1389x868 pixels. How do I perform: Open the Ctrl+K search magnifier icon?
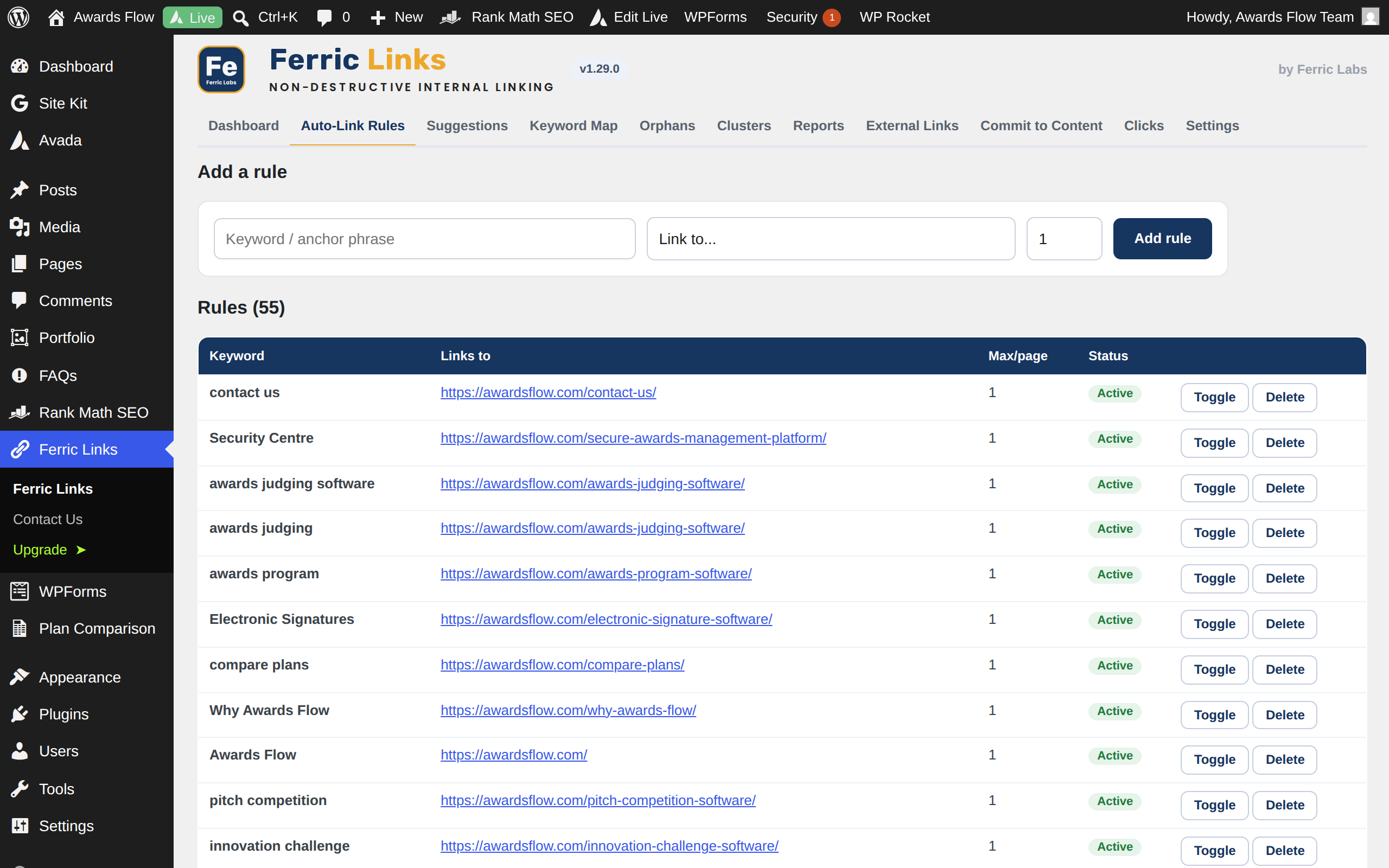click(240, 18)
